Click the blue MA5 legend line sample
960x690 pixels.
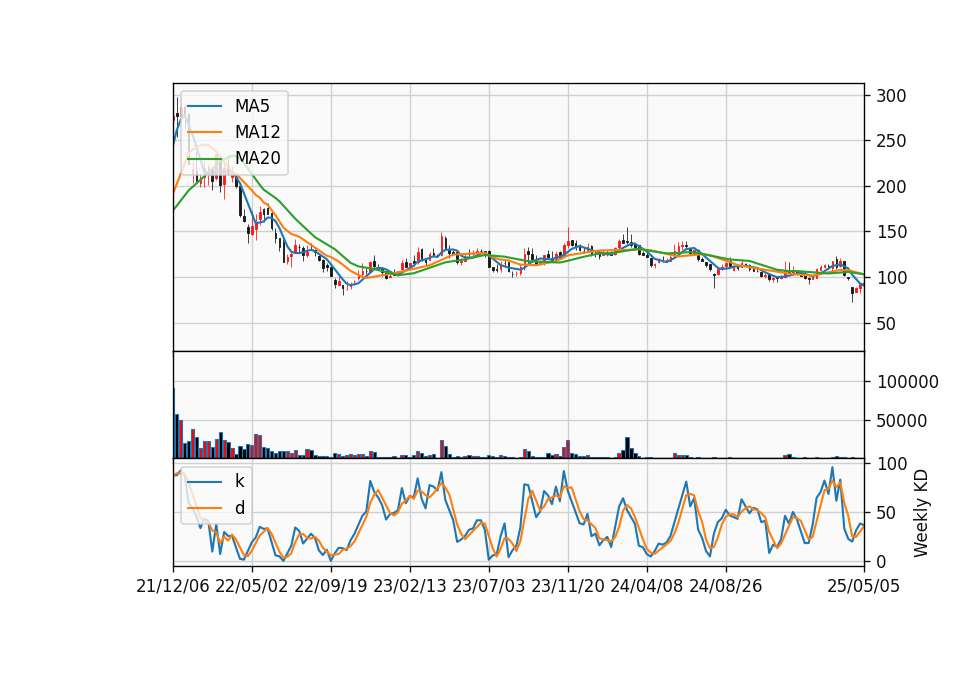(x=204, y=107)
